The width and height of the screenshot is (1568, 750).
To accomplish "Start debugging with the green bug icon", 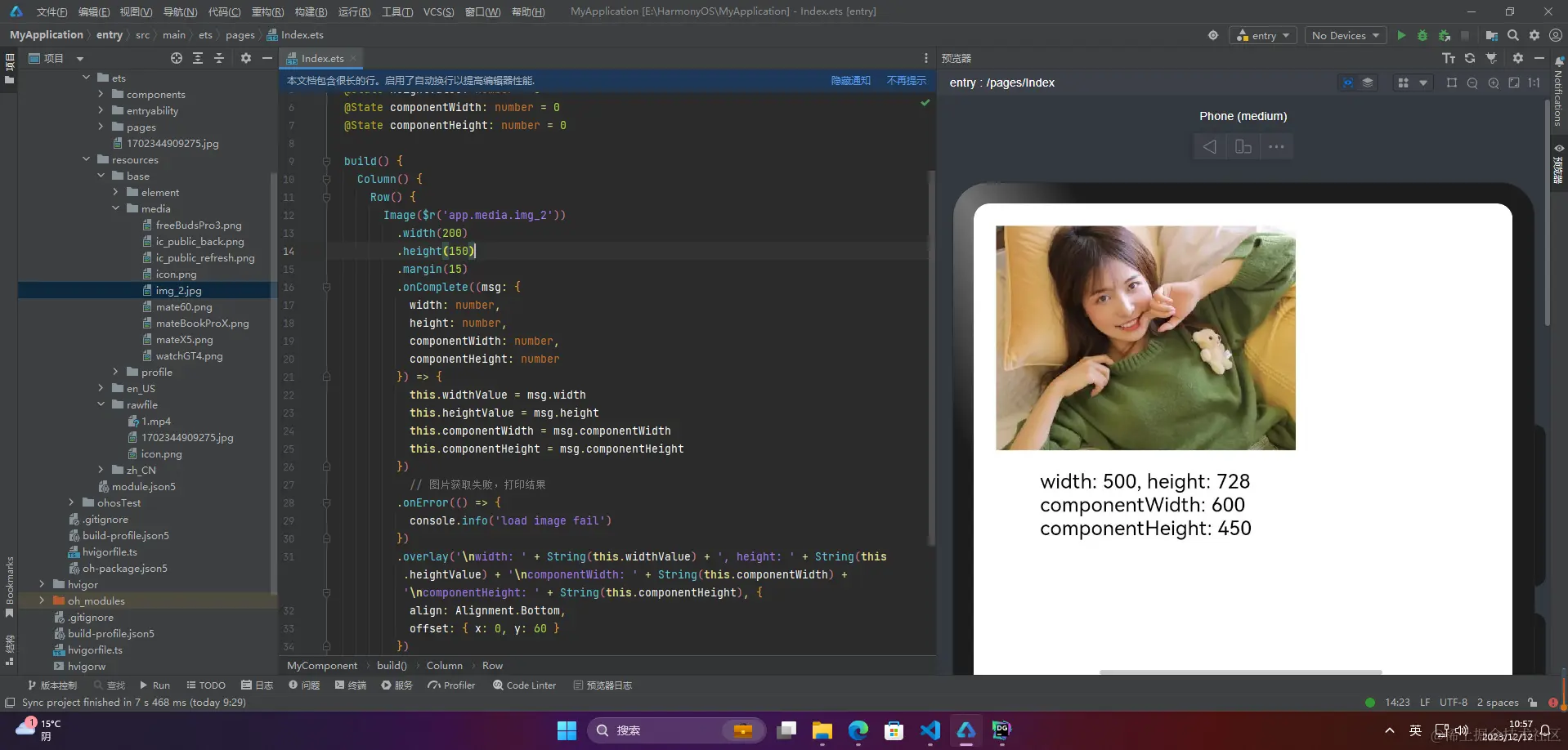I will tap(1422, 35).
